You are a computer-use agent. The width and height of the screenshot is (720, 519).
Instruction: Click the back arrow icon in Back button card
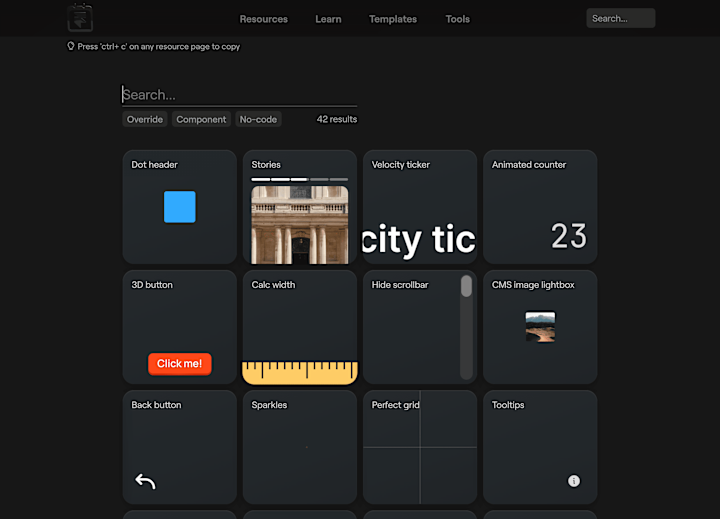145,481
